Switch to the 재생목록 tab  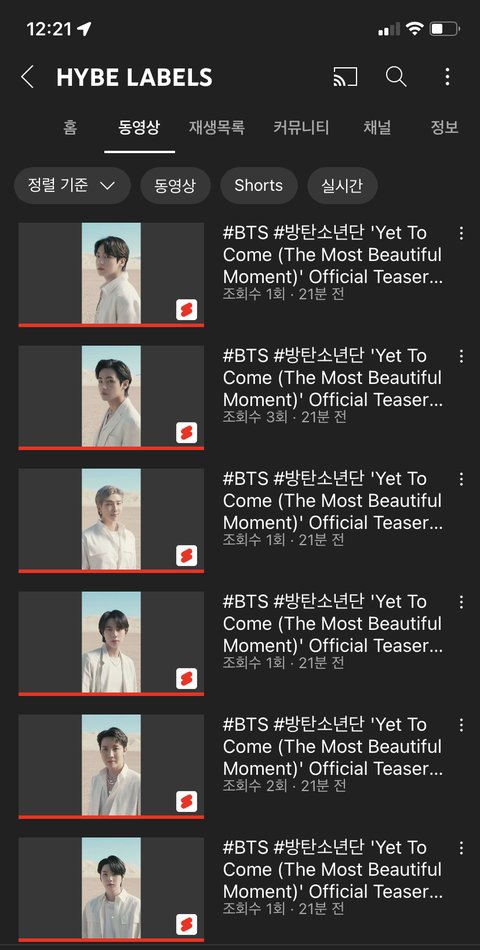[216, 128]
